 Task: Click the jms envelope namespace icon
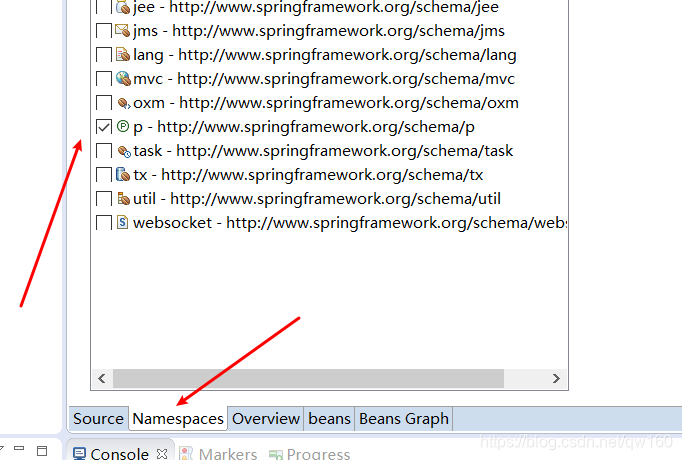[x=123, y=31]
